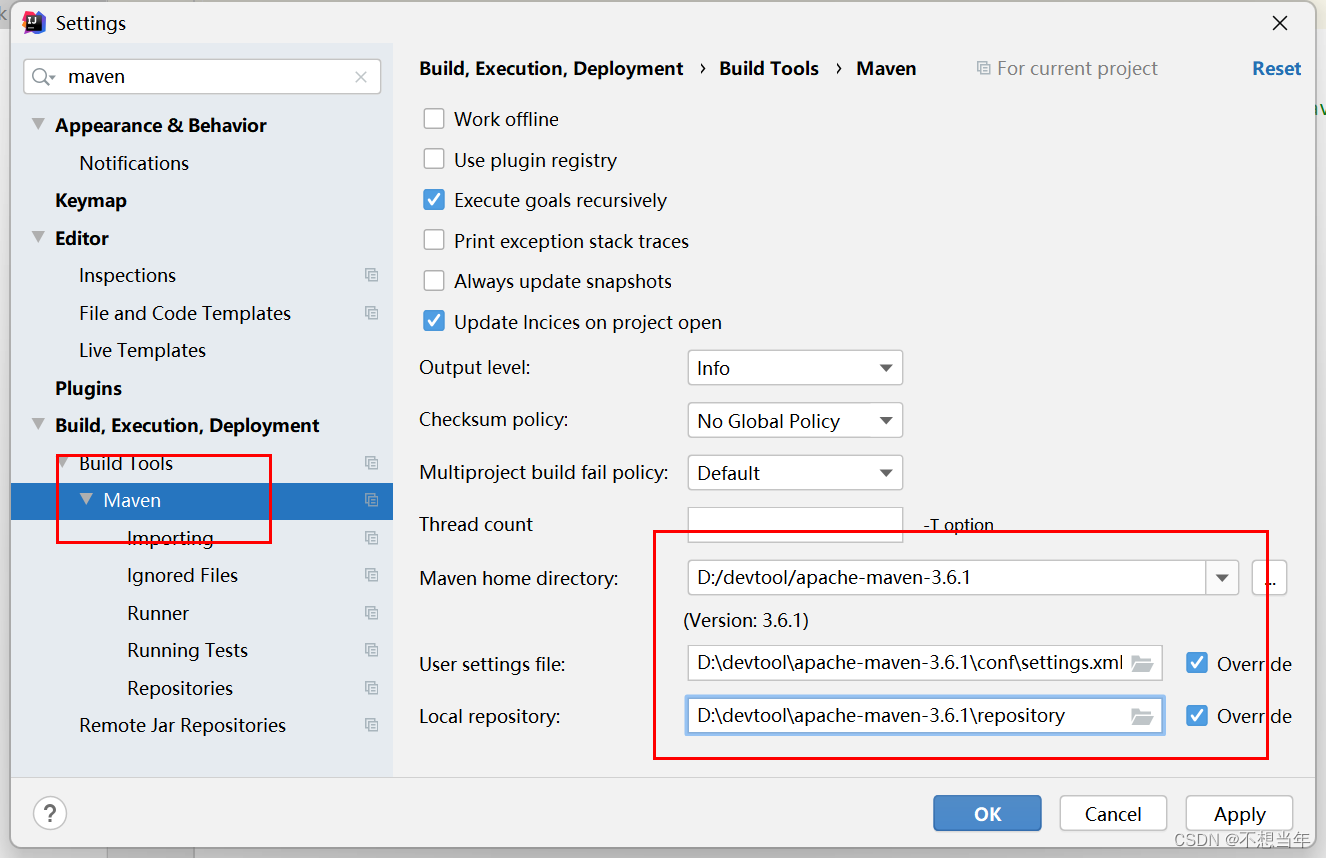The width and height of the screenshot is (1326, 858).
Task: Clear the maven search text
Action: click(361, 77)
